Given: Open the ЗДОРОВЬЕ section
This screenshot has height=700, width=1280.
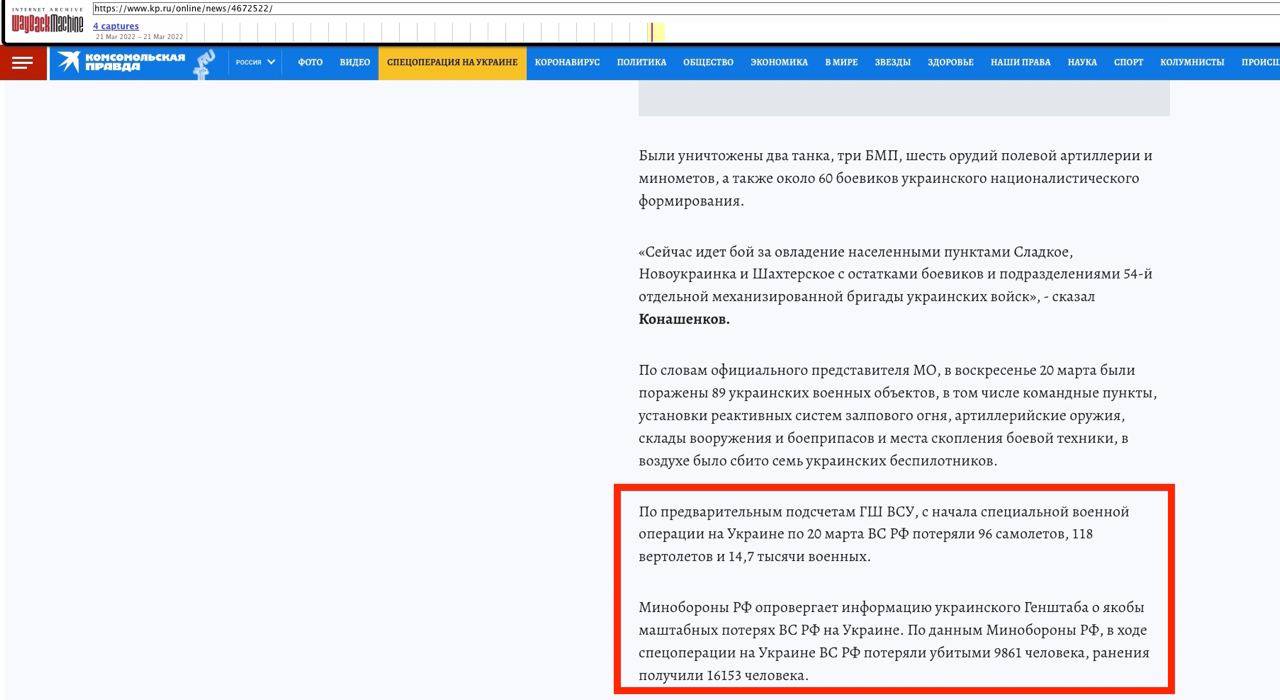Looking at the screenshot, I should click(x=951, y=61).
